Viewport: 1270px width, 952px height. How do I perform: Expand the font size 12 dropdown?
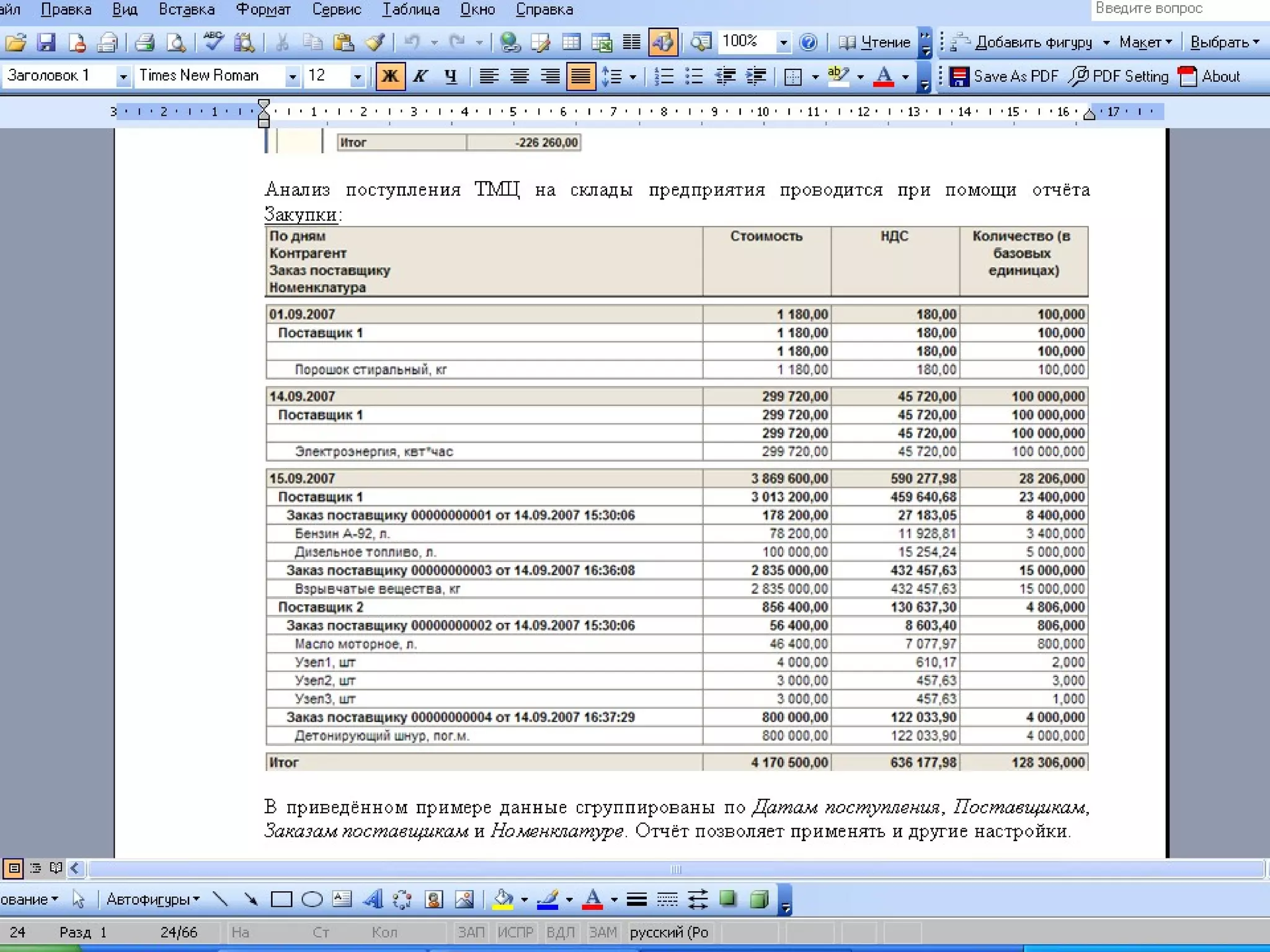tap(357, 76)
